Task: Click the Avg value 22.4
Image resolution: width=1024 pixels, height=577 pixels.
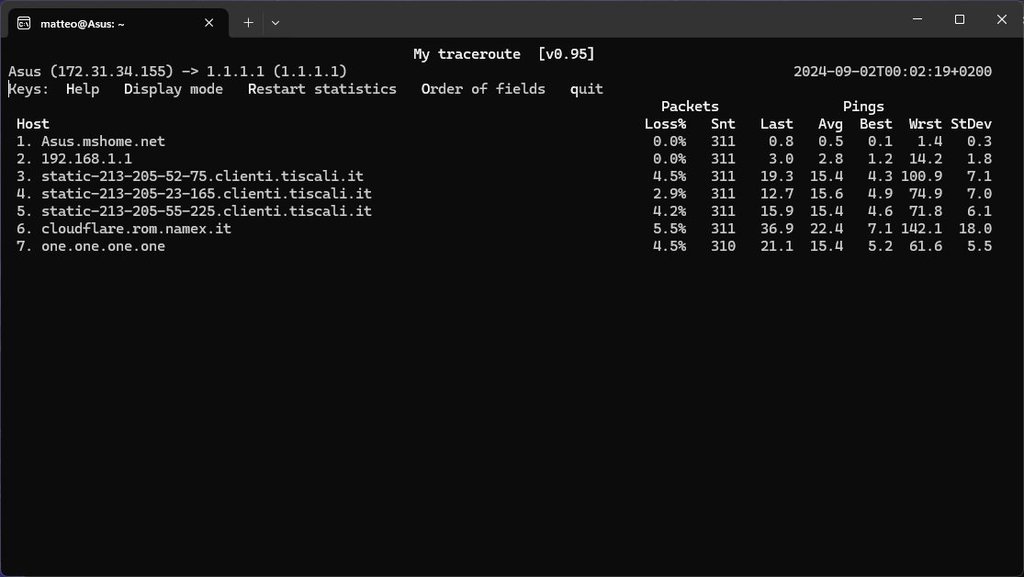Action: point(826,229)
